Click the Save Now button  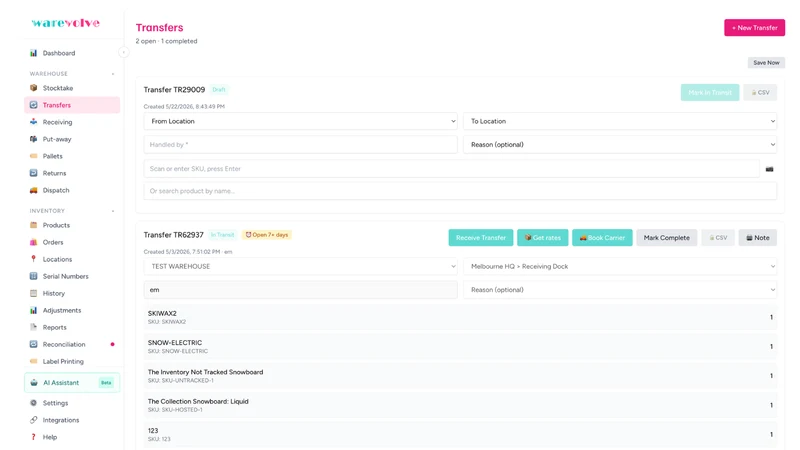click(766, 63)
